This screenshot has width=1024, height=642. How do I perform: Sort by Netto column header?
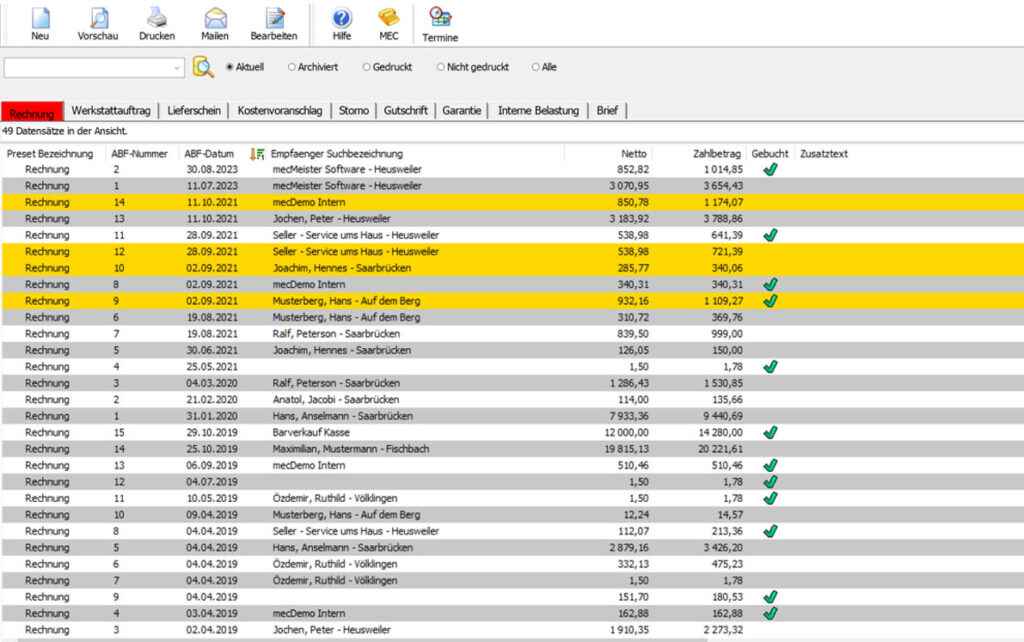tap(633, 154)
